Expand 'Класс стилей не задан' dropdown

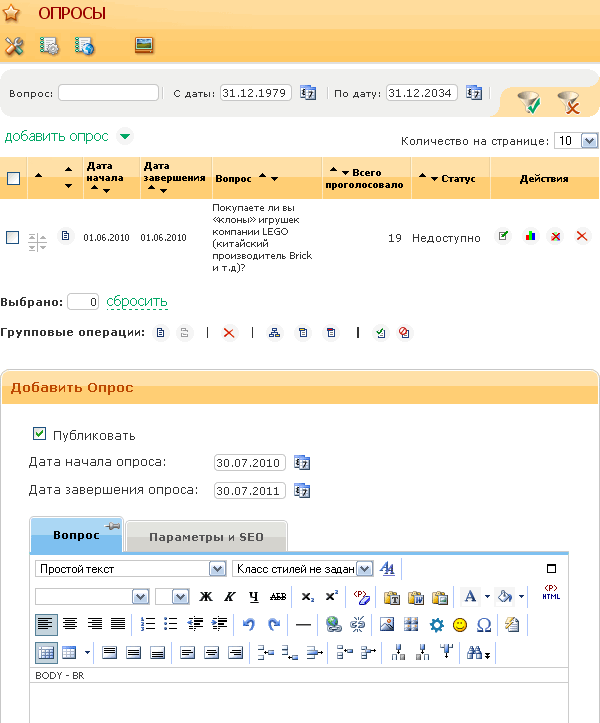[303, 568]
